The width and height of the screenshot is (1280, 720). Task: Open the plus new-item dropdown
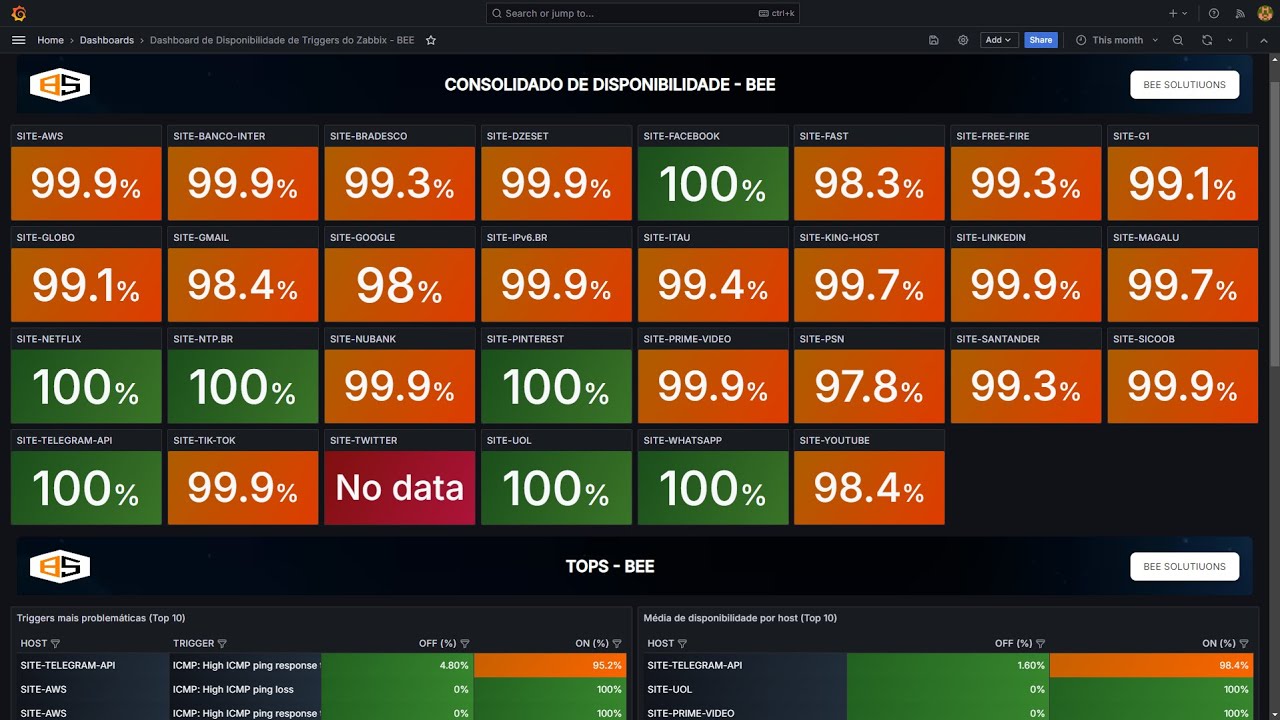1178,13
